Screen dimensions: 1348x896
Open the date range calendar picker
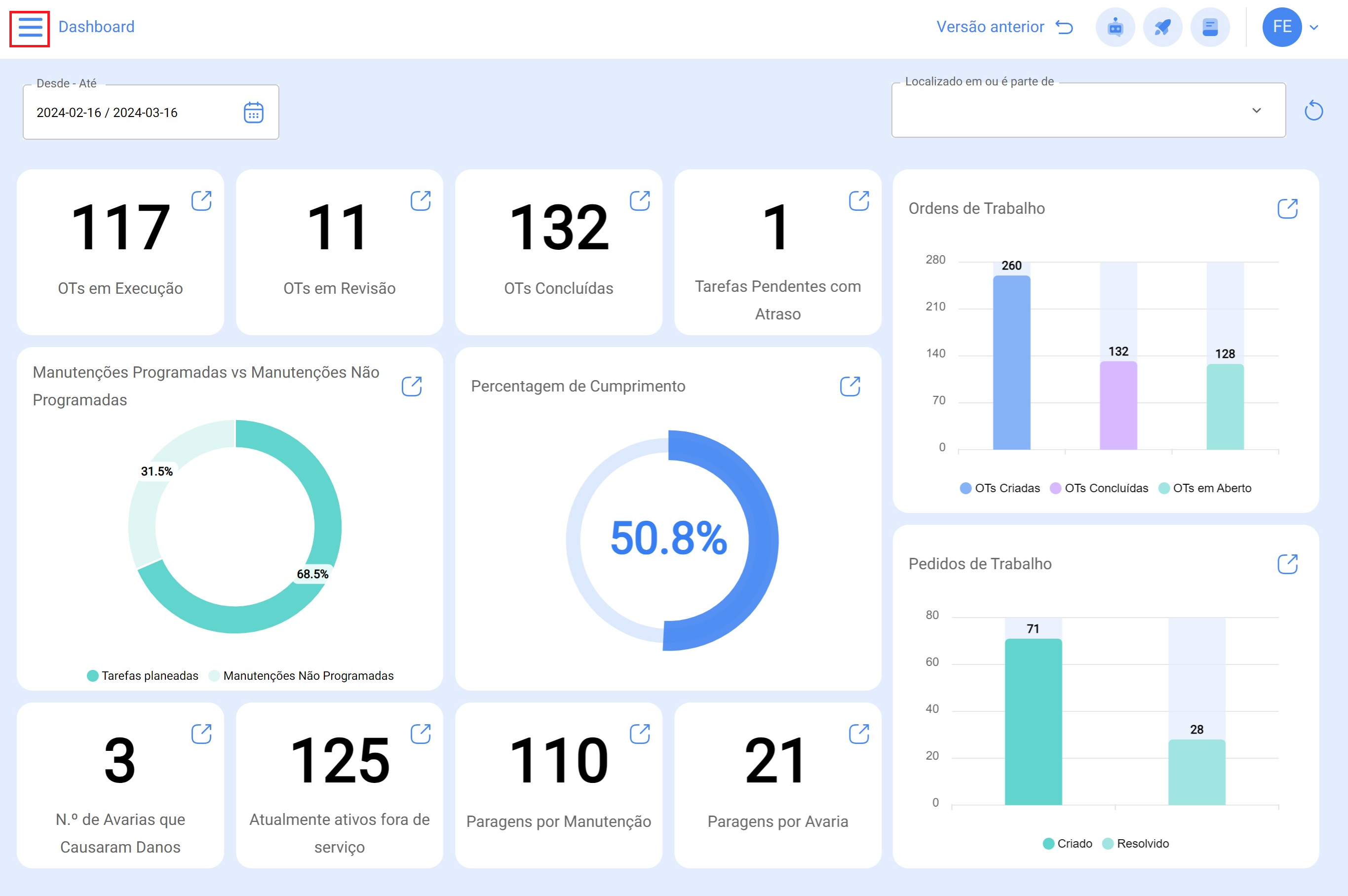pos(254,113)
